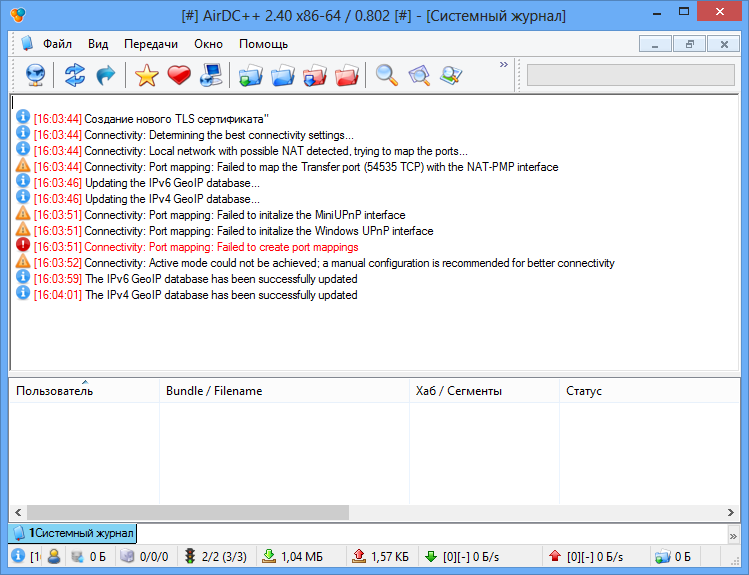The height and width of the screenshot is (575, 749).
Task: Open Search Spy magnifier icon
Action: click(451, 75)
